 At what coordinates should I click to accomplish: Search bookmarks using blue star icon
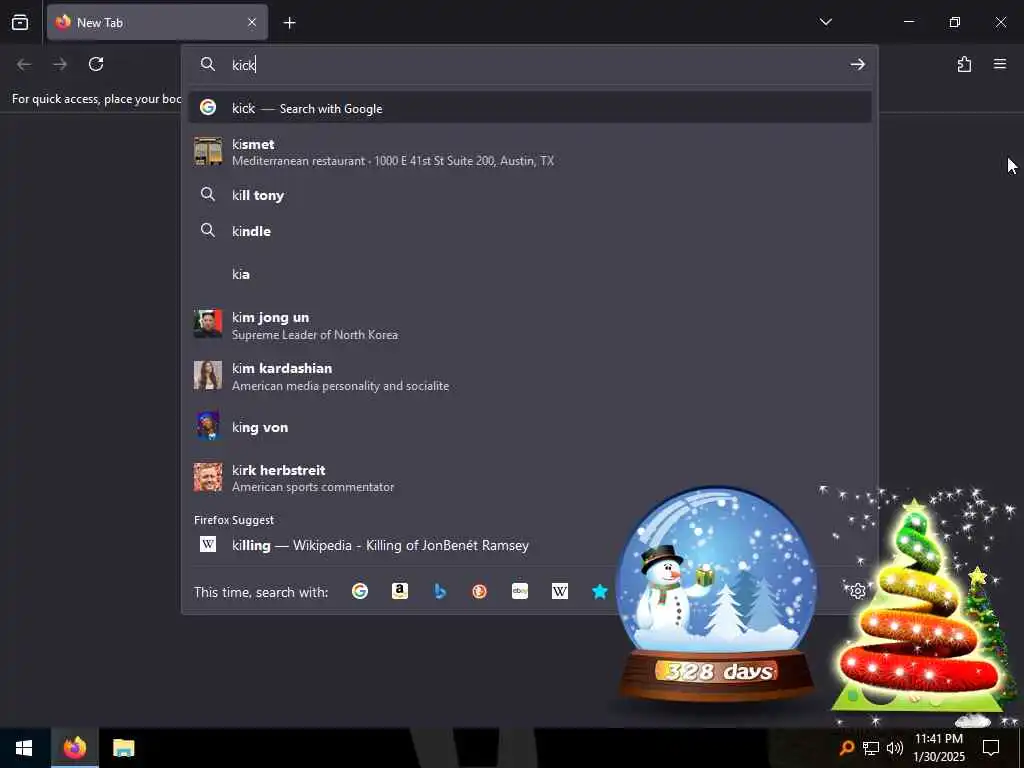tap(600, 591)
